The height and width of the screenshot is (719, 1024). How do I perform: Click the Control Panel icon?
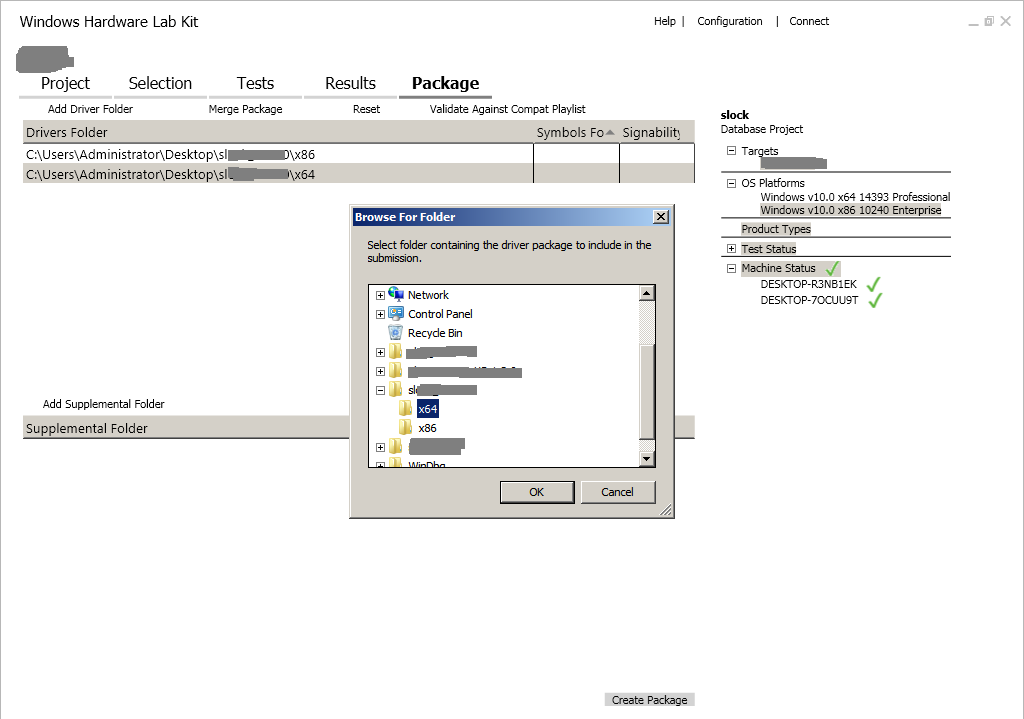coord(396,313)
